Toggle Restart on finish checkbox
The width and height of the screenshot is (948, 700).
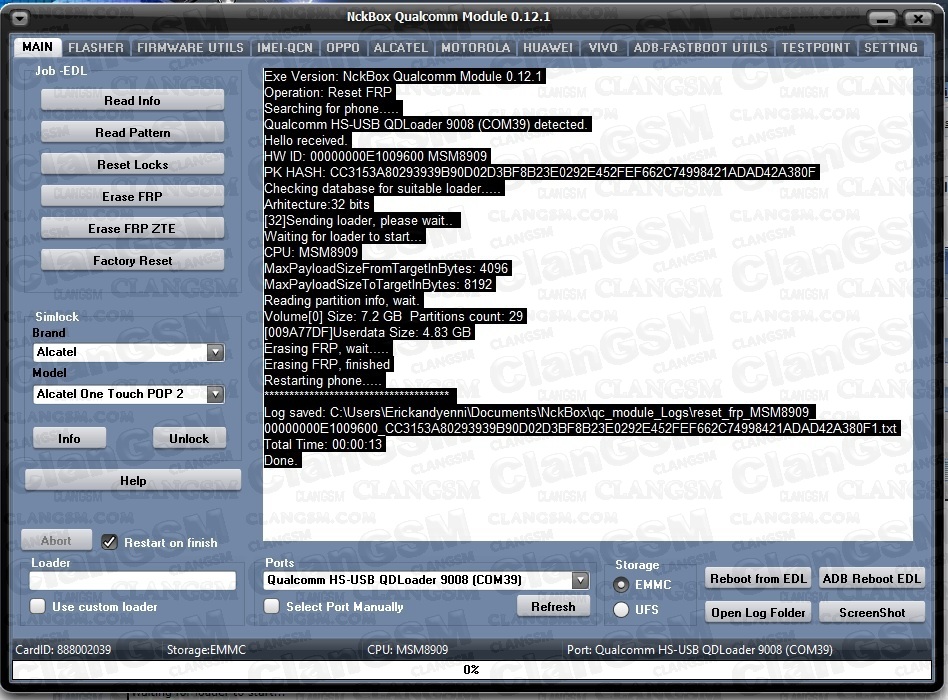(x=109, y=542)
